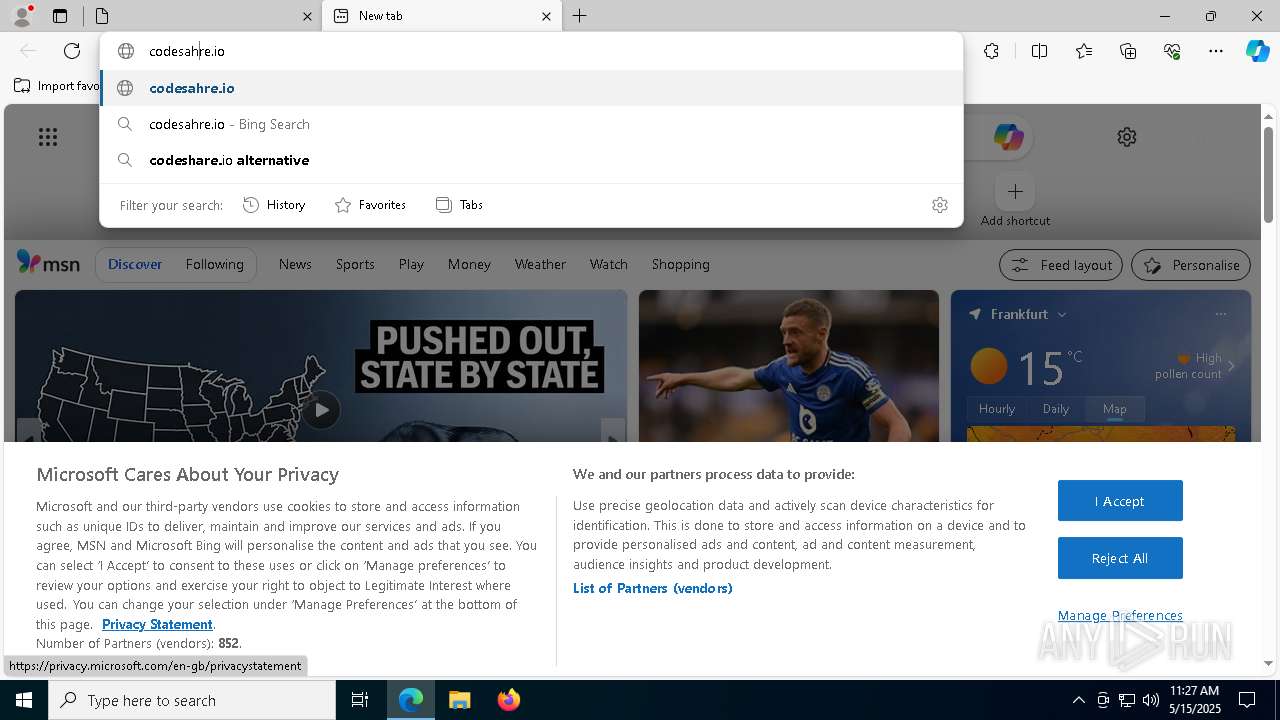Close the New tab tab
Viewport: 1280px width, 720px height.
coord(546,16)
